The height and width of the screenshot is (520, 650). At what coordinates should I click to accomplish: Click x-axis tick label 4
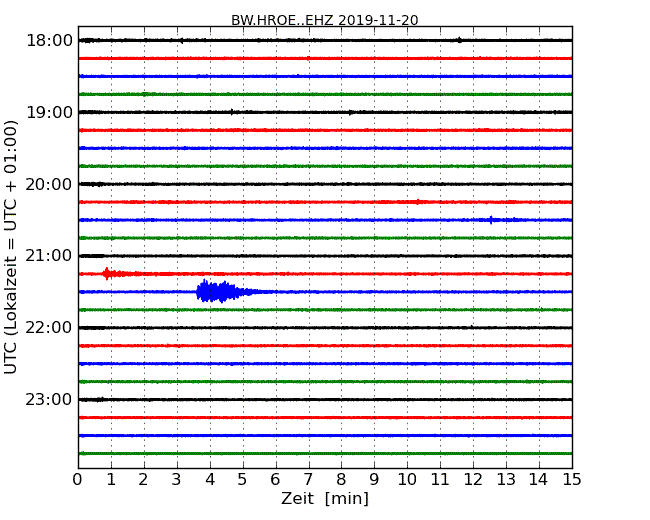click(210, 479)
